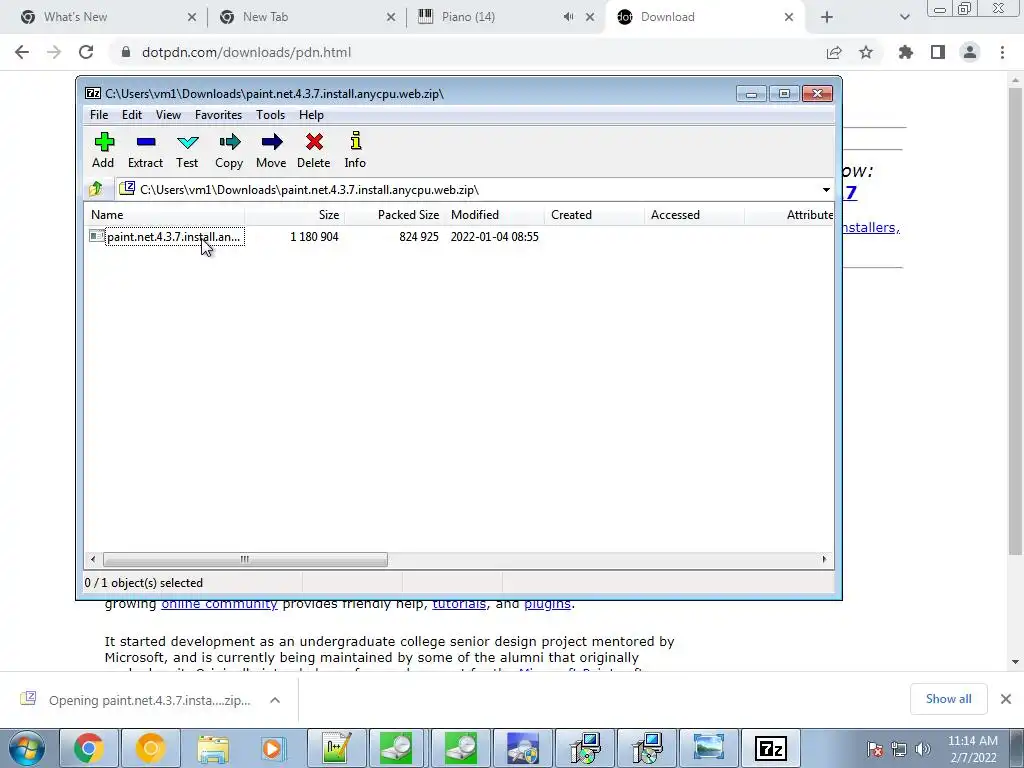Go back in Chrome
The height and width of the screenshot is (768, 1024).
(x=22, y=52)
